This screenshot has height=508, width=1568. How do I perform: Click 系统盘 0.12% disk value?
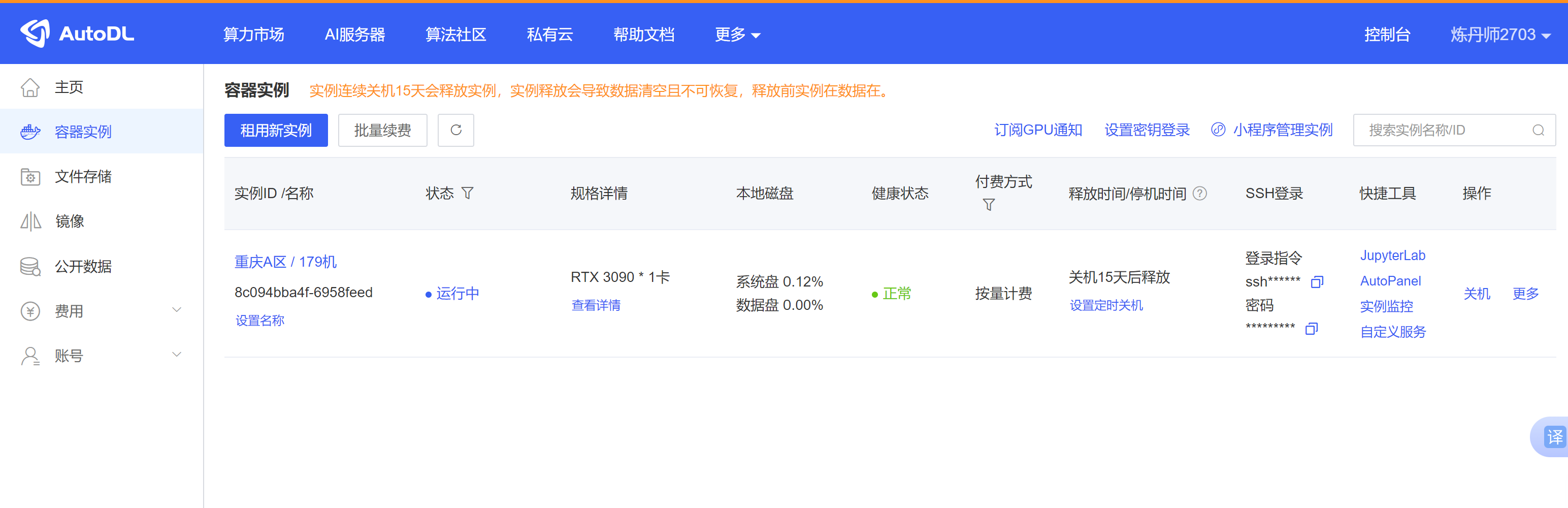click(x=779, y=281)
